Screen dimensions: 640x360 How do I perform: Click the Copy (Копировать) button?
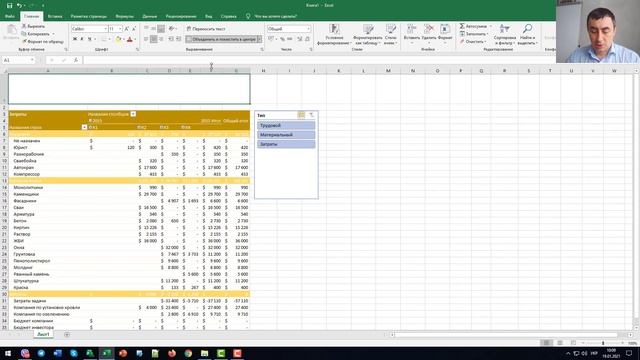(36, 34)
